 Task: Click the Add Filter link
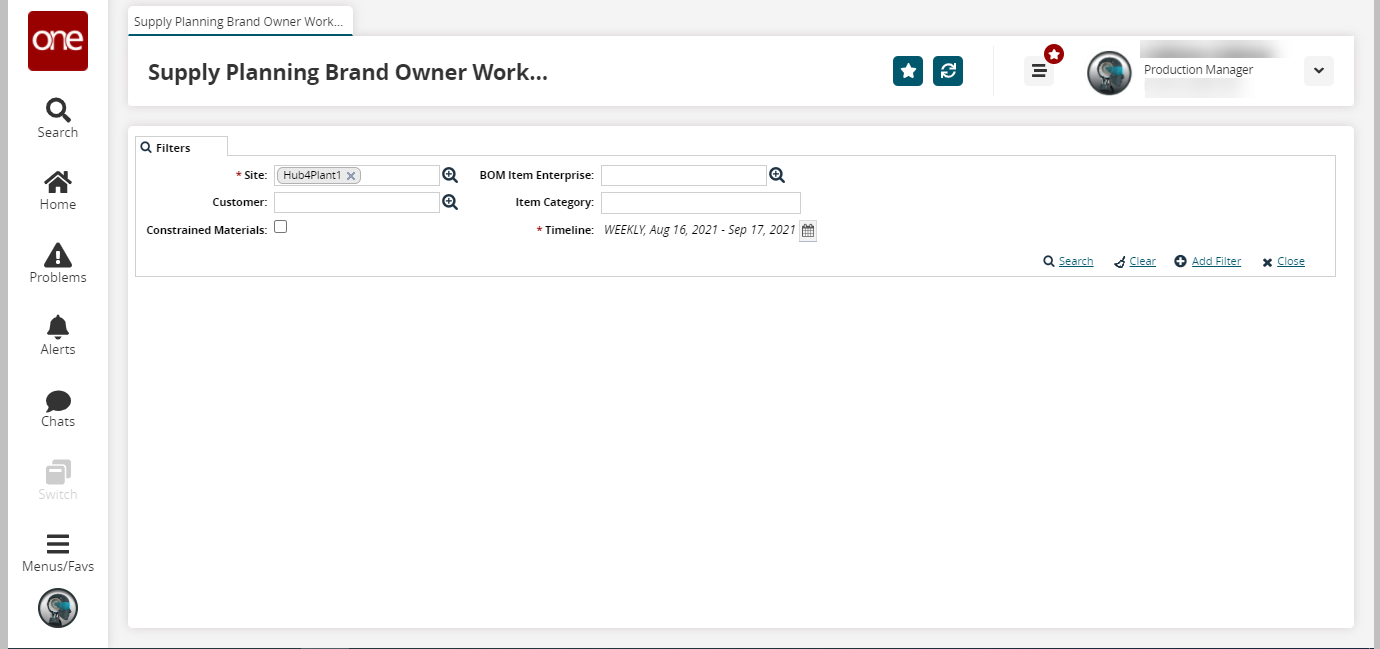tap(1216, 261)
